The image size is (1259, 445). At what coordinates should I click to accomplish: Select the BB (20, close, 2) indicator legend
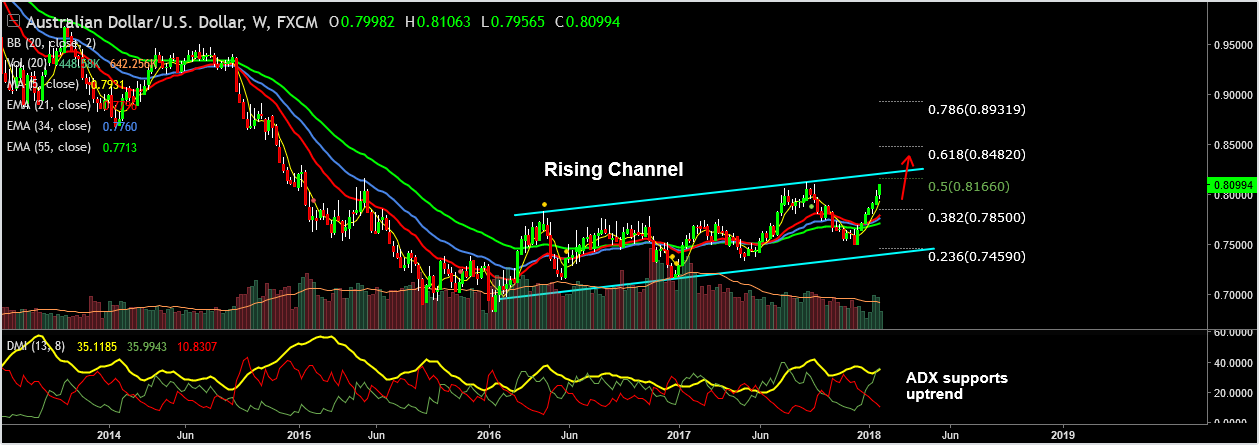coord(51,44)
